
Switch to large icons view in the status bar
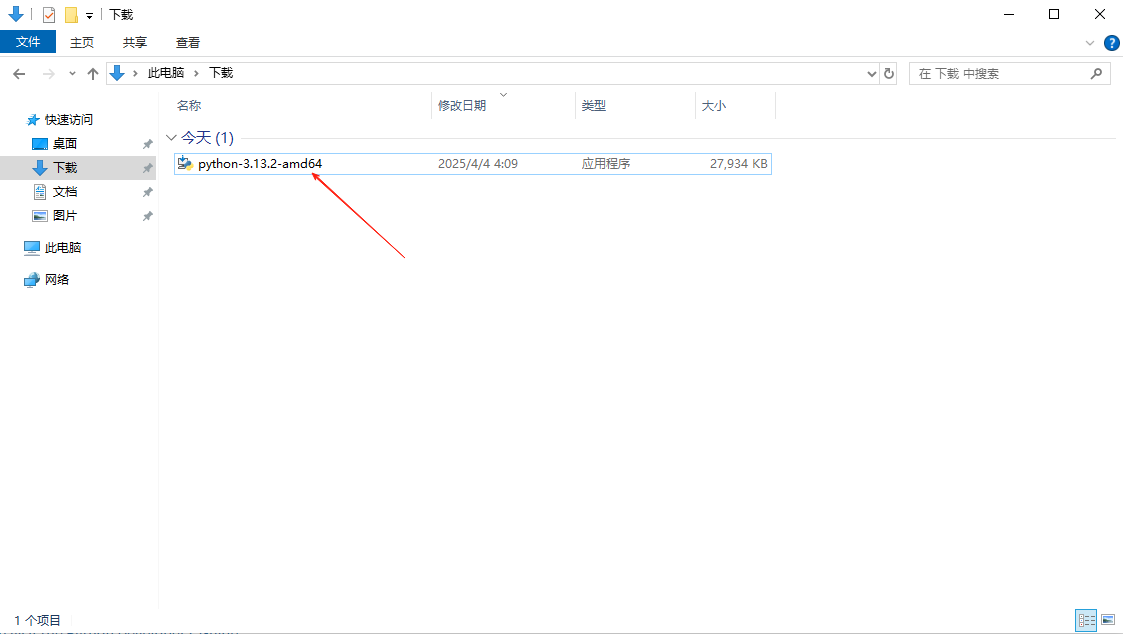coord(1108,621)
